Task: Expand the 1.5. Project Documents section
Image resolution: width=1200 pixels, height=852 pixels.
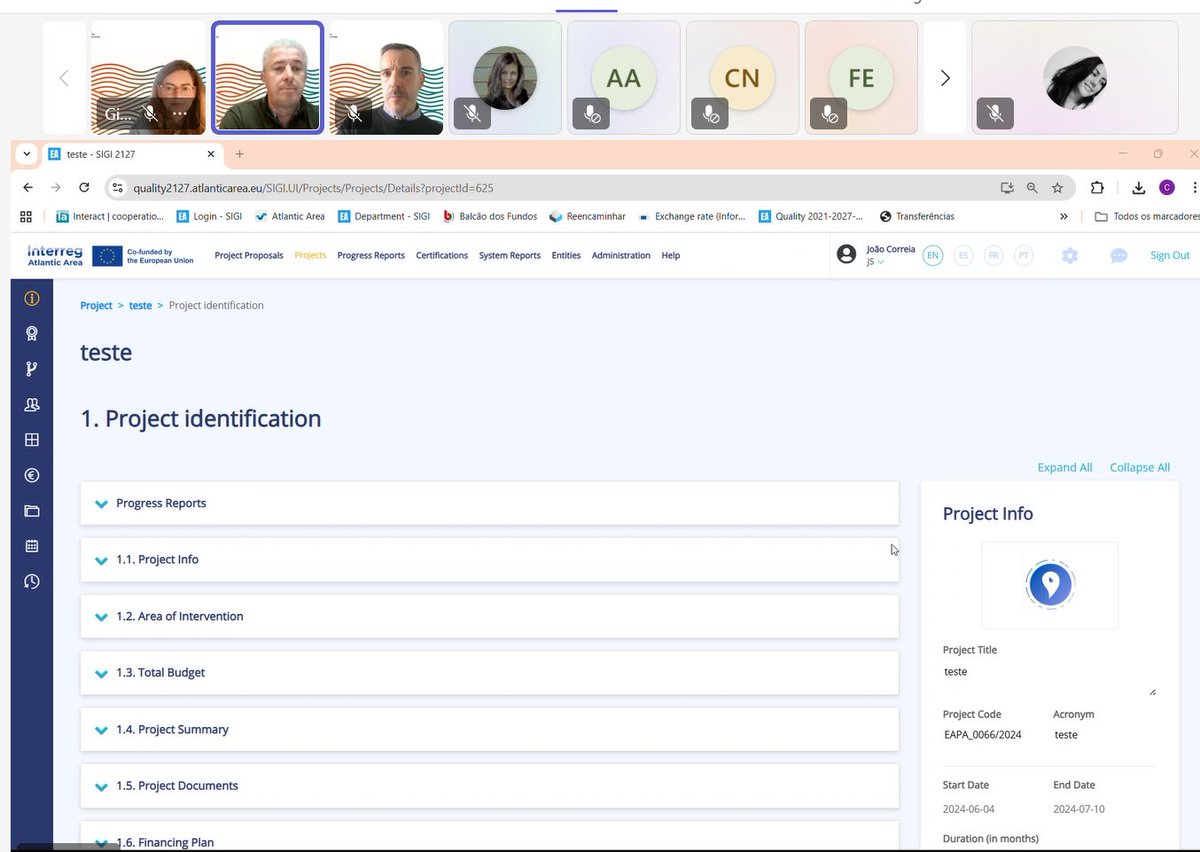Action: [x=490, y=786]
